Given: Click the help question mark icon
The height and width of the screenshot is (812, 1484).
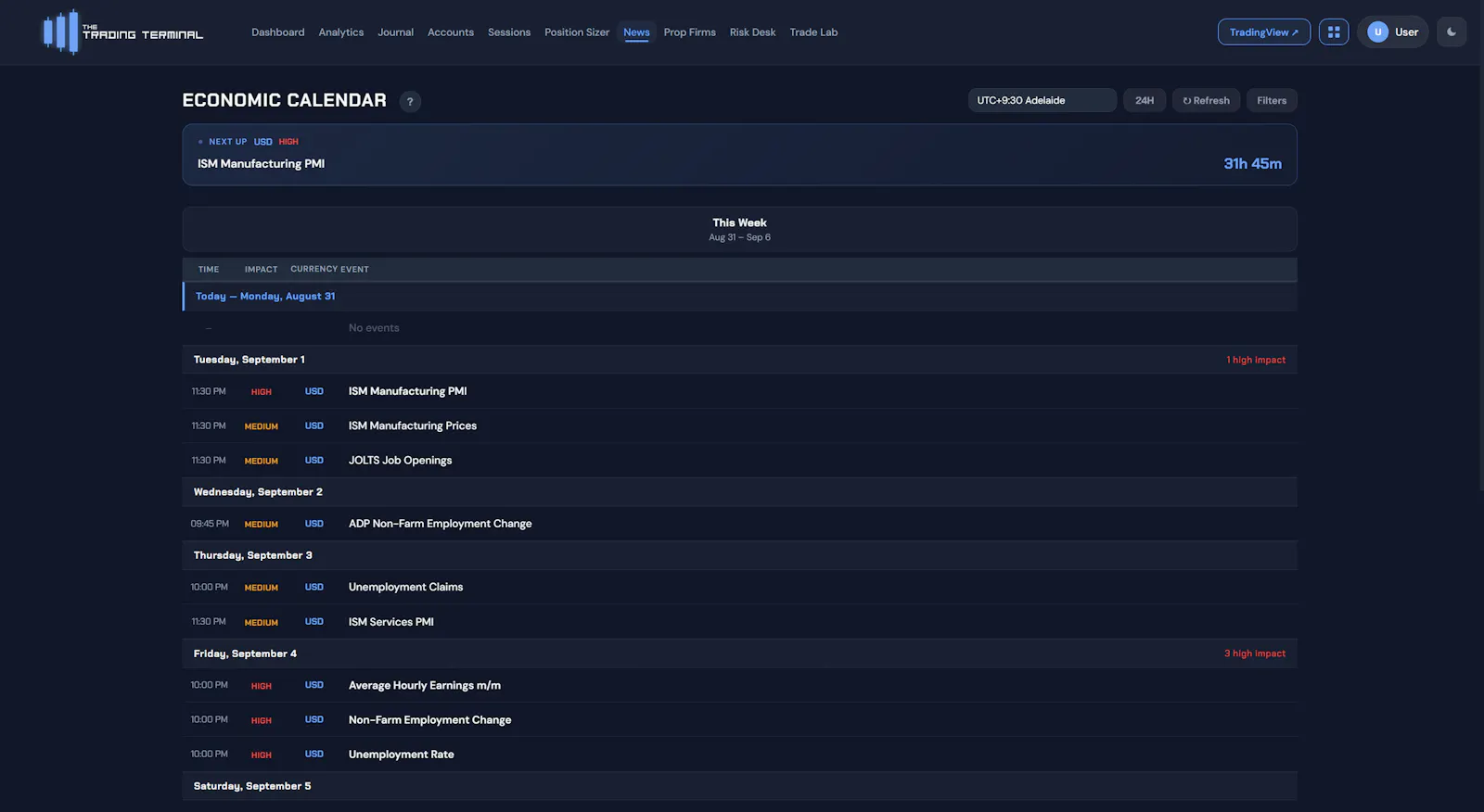Looking at the screenshot, I should 410,101.
